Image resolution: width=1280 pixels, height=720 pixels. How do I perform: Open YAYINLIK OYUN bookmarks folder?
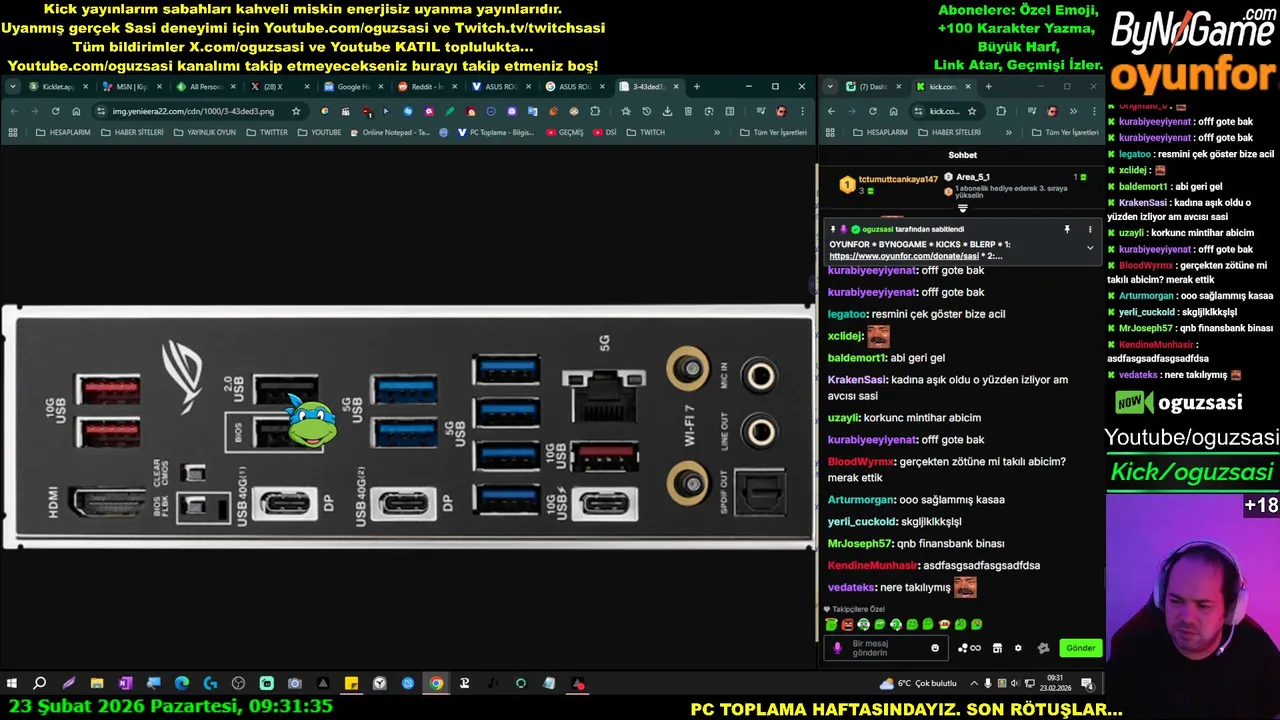205,132
